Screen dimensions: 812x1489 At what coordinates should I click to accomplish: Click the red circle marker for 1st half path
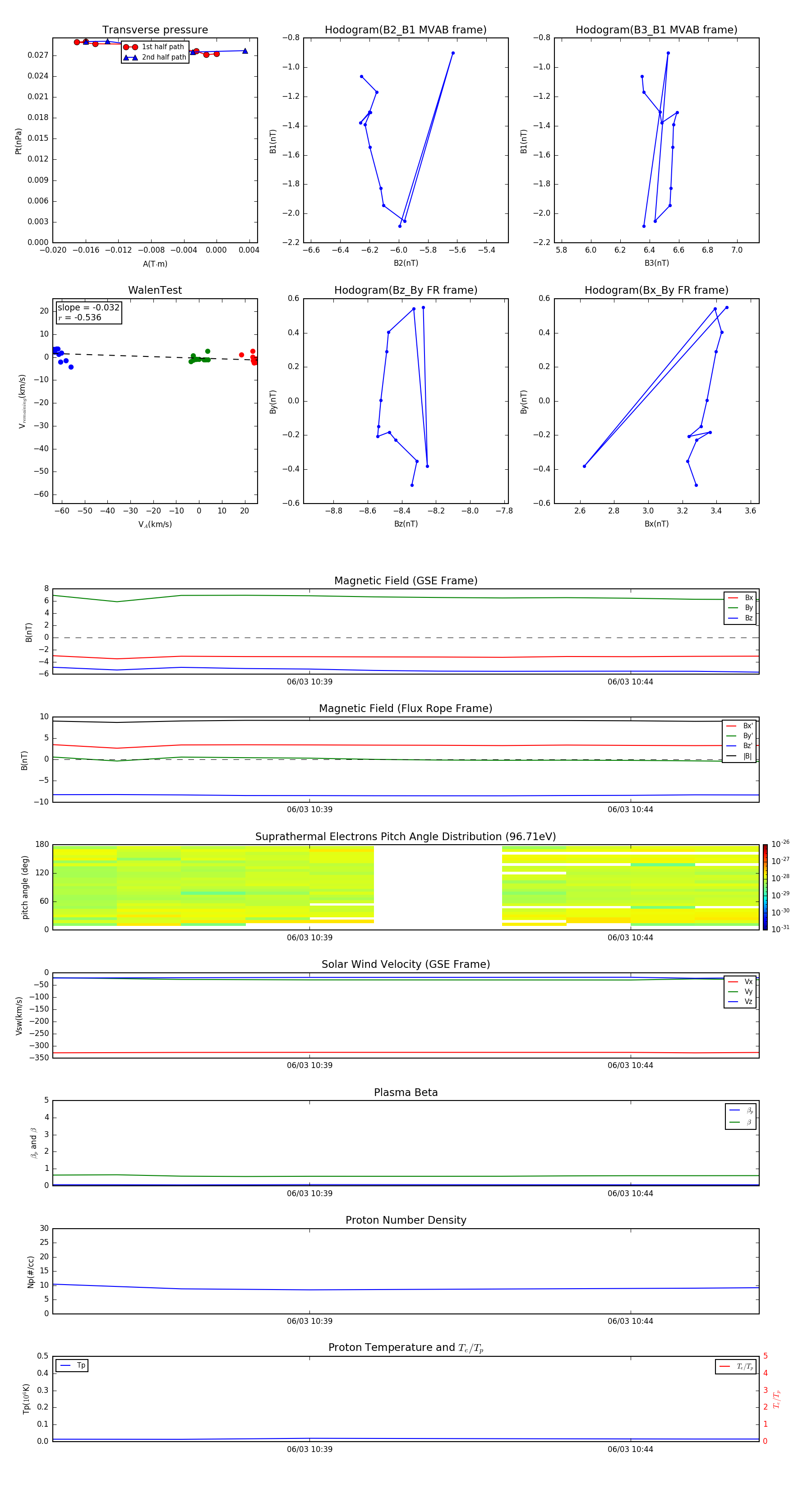pyautogui.click(x=130, y=47)
